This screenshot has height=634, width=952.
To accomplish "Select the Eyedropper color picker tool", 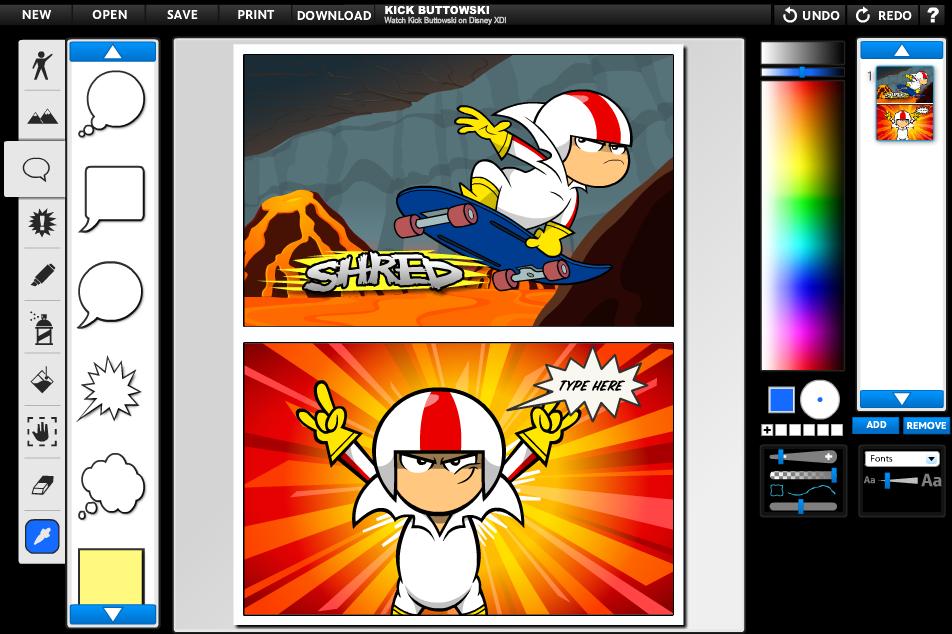I will (x=42, y=536).
